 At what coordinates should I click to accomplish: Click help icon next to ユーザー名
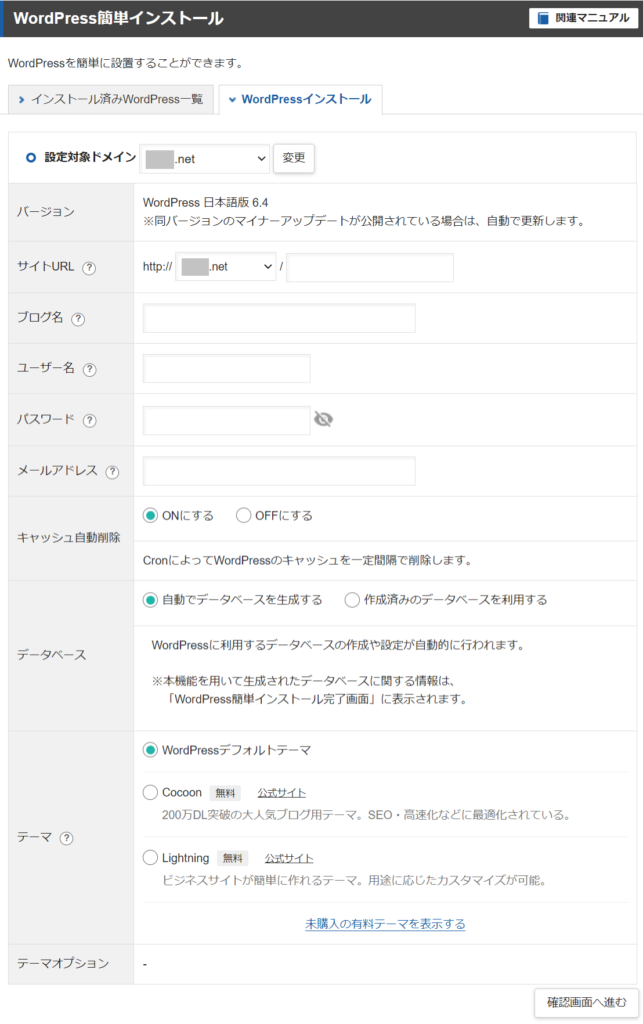[x=89, y=370]
